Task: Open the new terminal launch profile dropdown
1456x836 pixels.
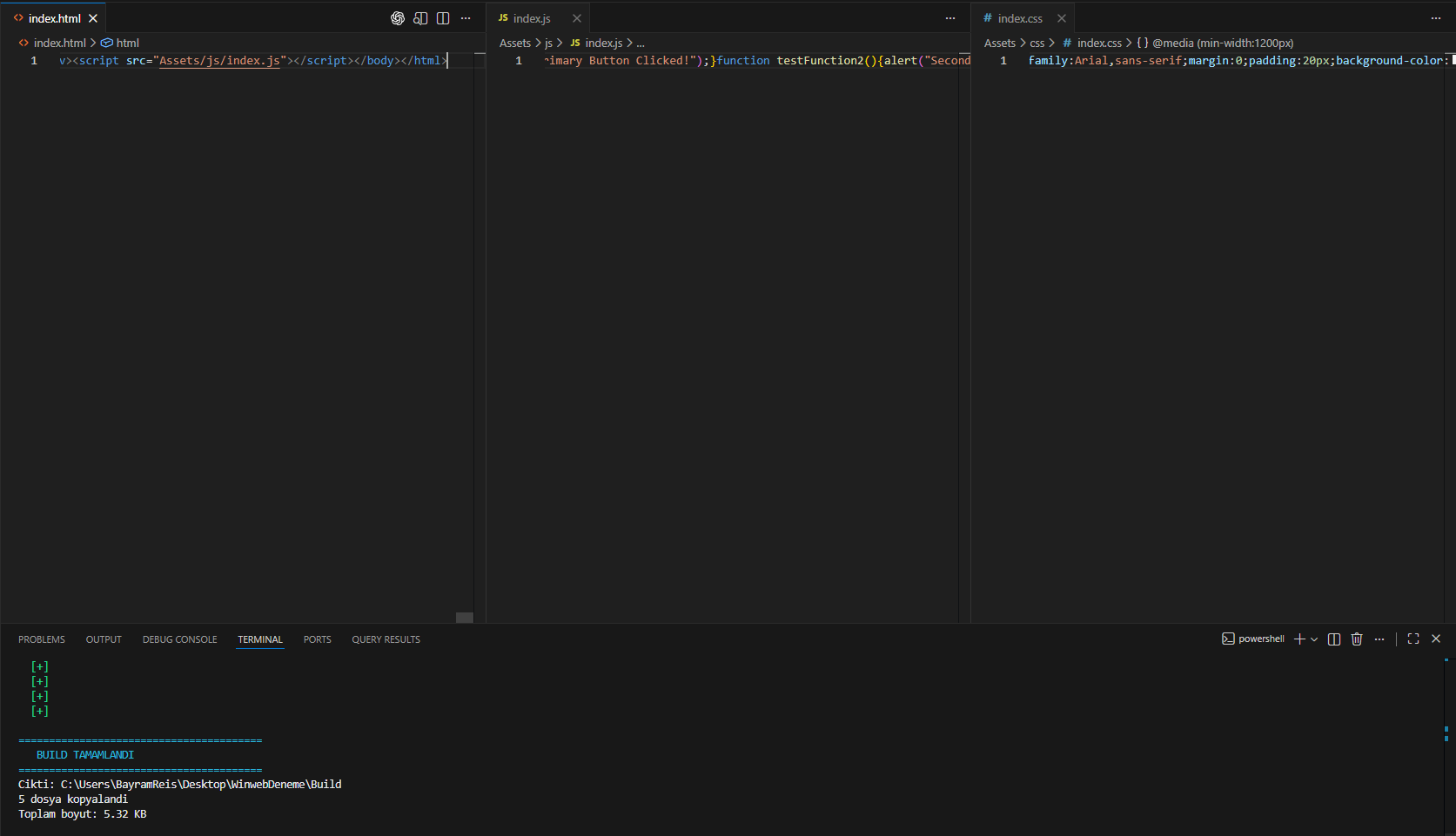Action: click(1314, 639)
